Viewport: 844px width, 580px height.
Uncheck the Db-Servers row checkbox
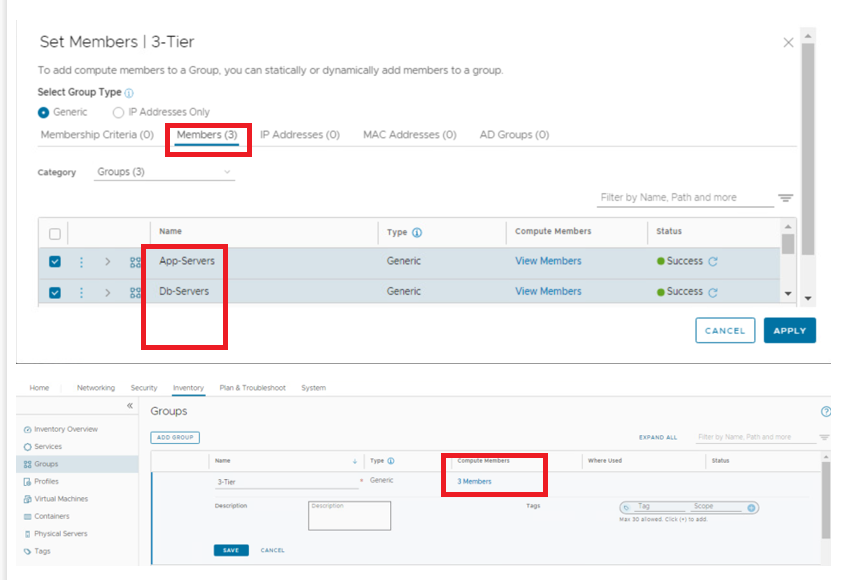55,293
